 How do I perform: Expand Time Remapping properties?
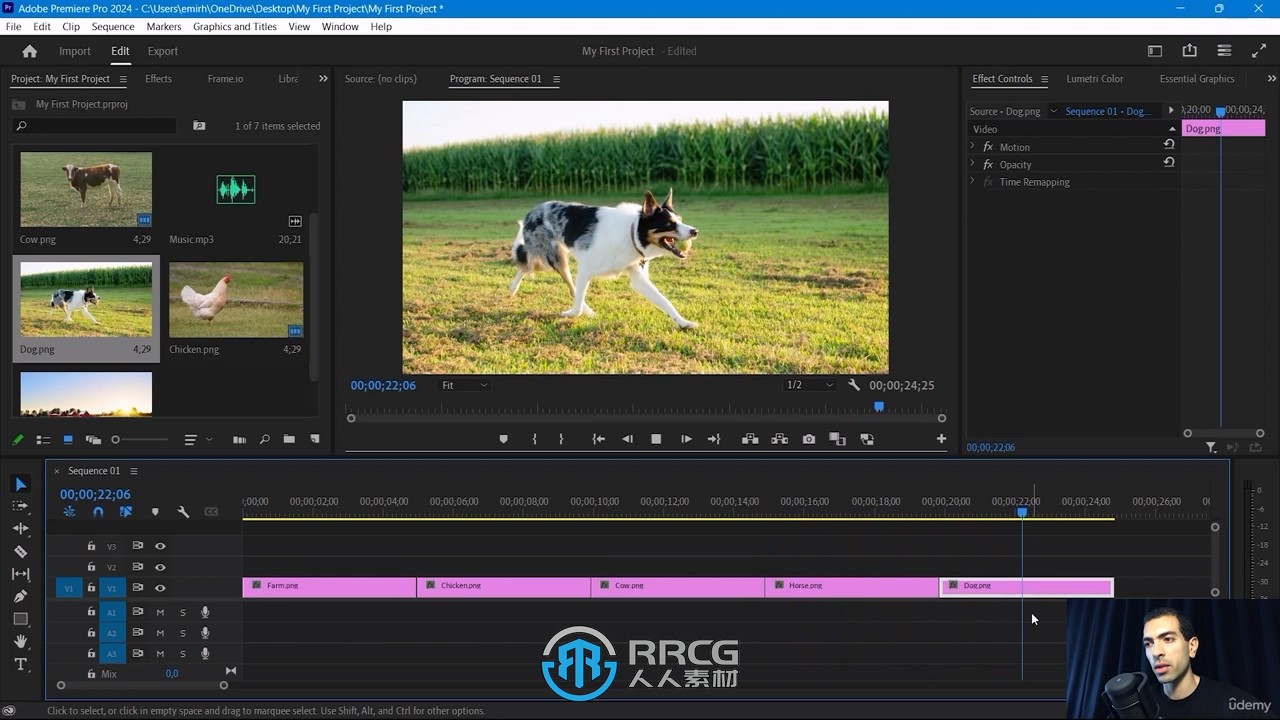tap(972, 182)
